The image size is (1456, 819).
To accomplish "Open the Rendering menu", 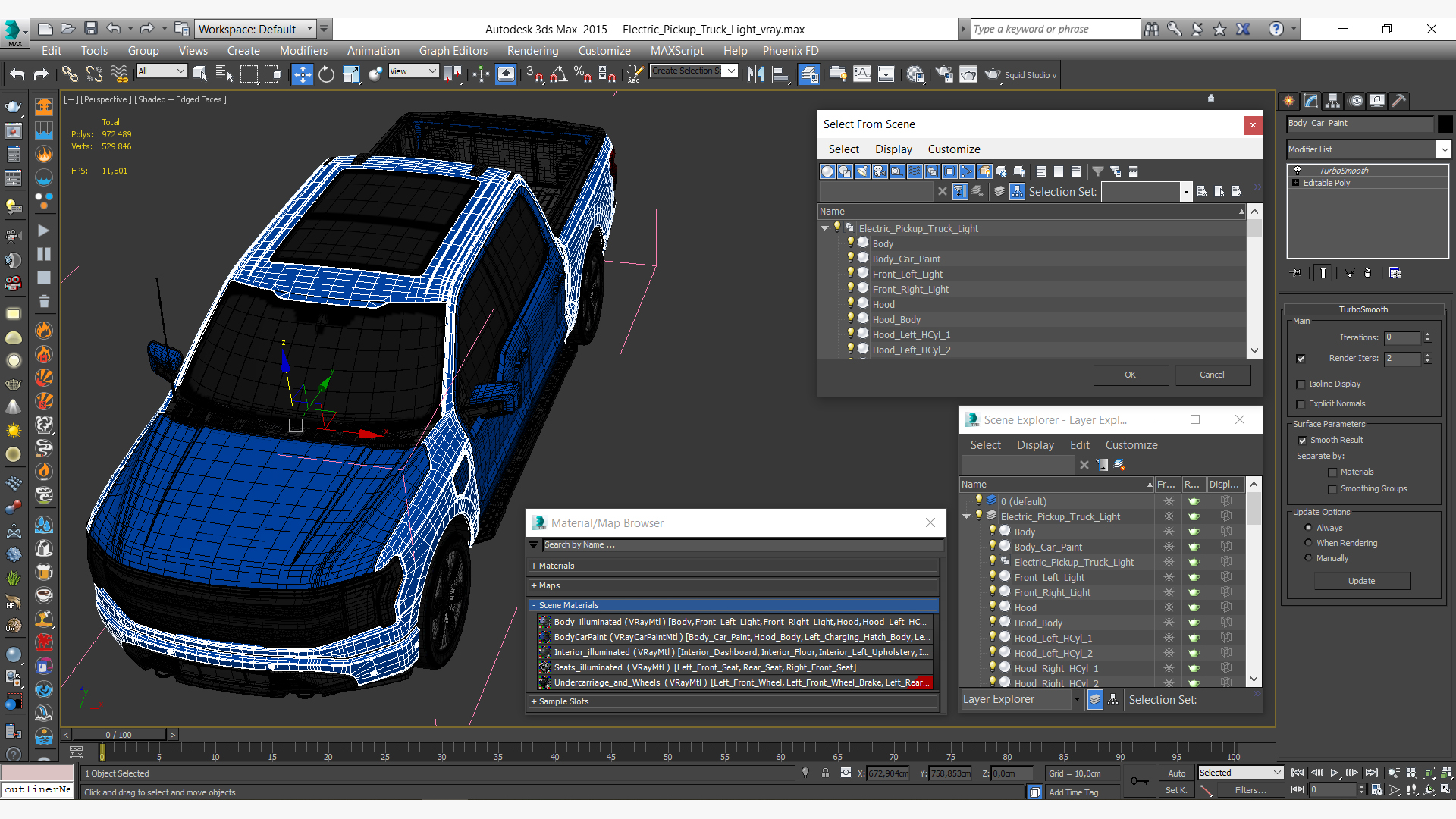I will pyautogui.click(x=532, y=51).
